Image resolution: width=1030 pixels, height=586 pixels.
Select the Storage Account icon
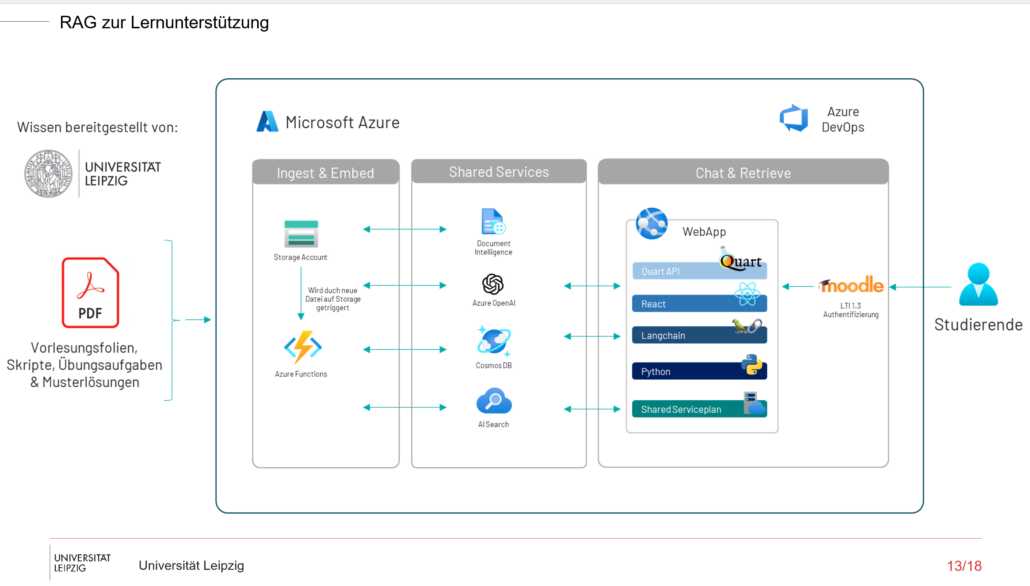[301, 234]
